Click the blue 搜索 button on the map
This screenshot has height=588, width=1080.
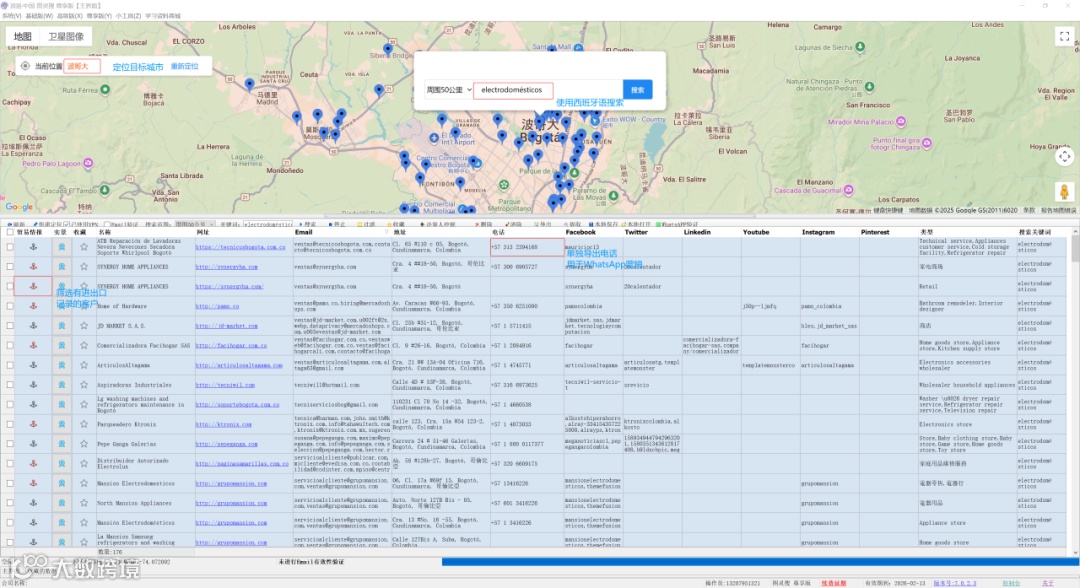click(x=638, y=90)
